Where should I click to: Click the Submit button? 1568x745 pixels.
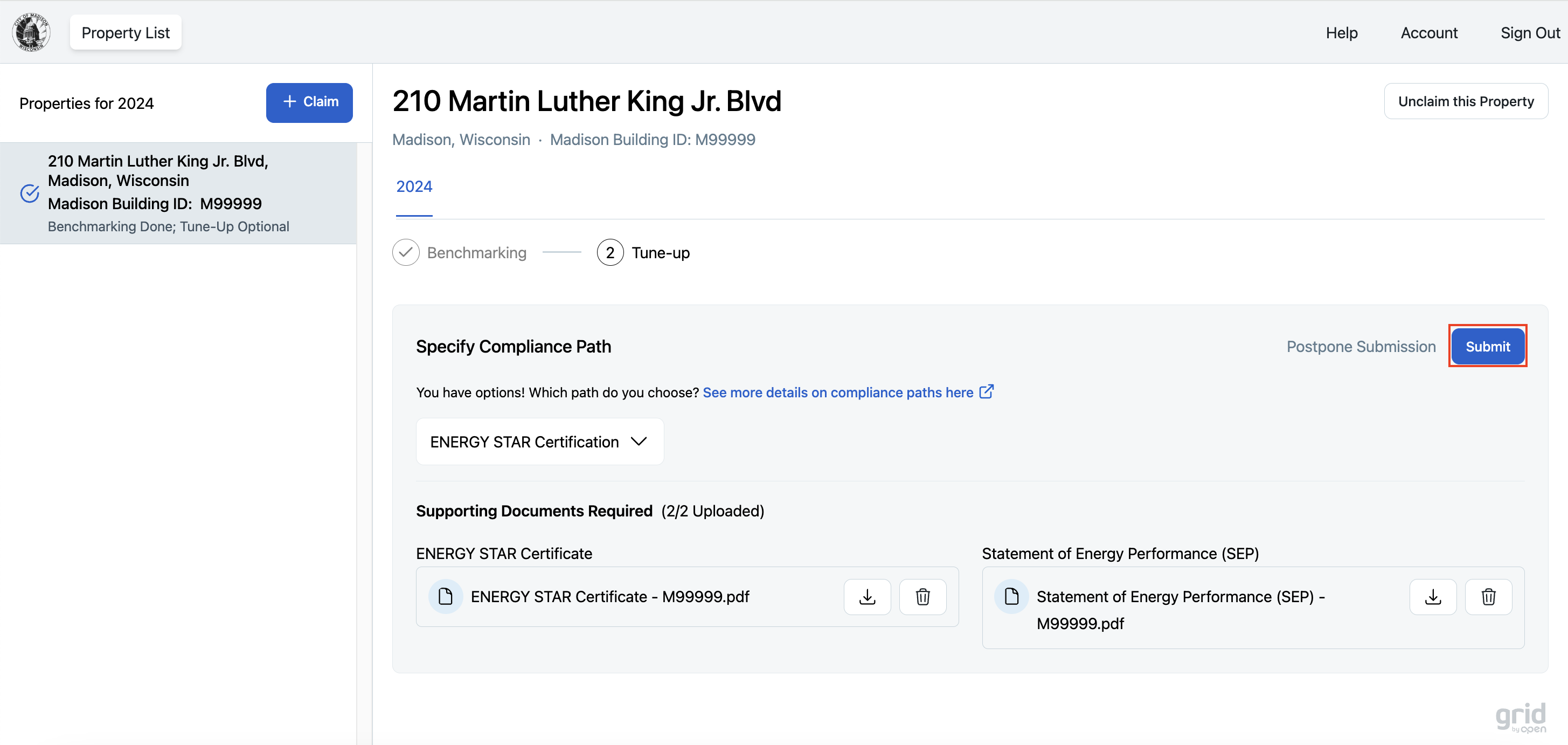(x=1487, y=346)
